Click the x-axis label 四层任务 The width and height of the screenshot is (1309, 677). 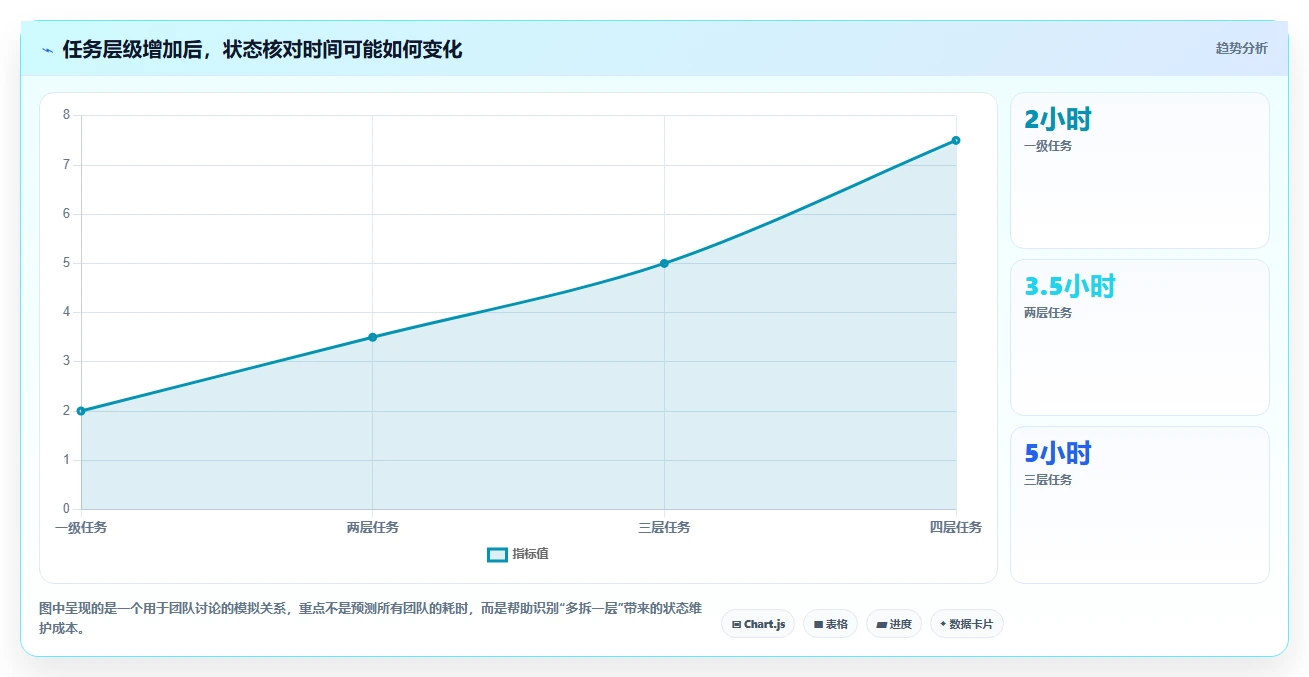coord(956,528)
